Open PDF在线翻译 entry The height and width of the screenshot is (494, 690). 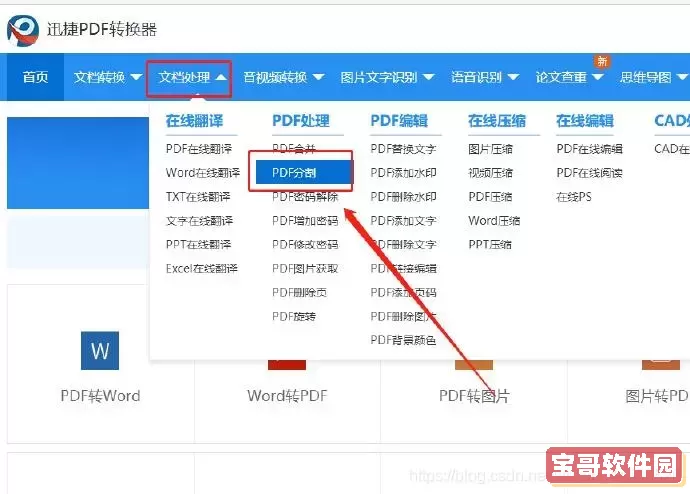pyautogui.click(x=199, y=149)
